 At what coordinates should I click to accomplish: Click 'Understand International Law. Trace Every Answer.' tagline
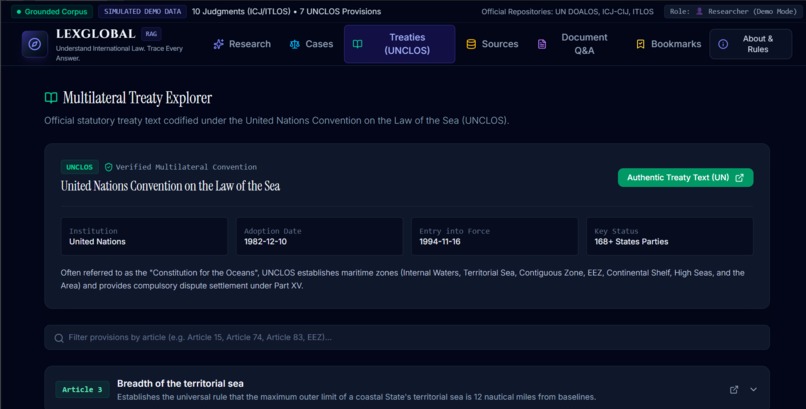(119, 53)
